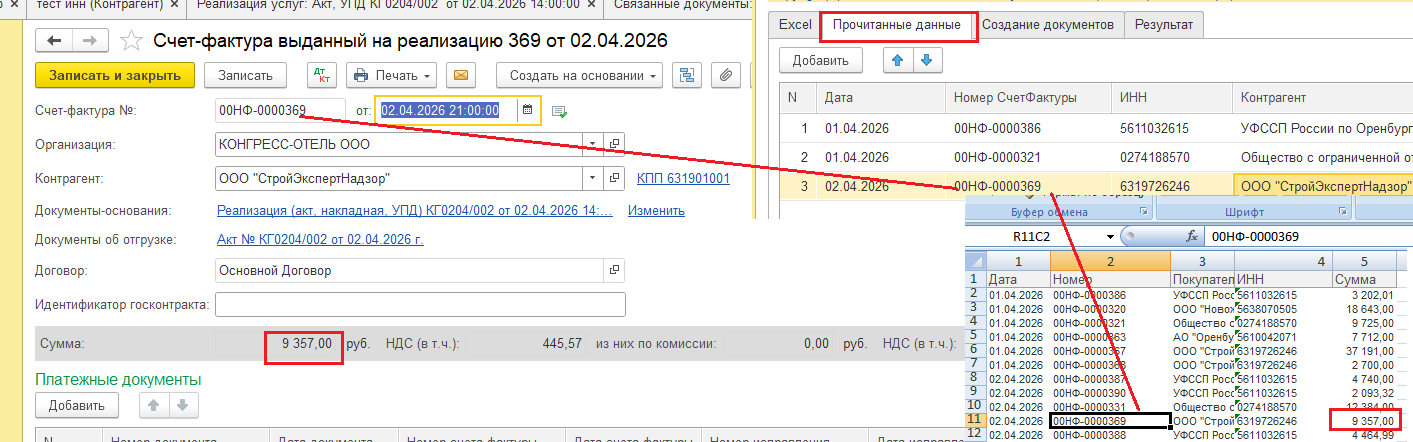Viewport: 1413px width, 442px height.
Task: Click the paperclip attached files icon
Action: click(728, 75)
